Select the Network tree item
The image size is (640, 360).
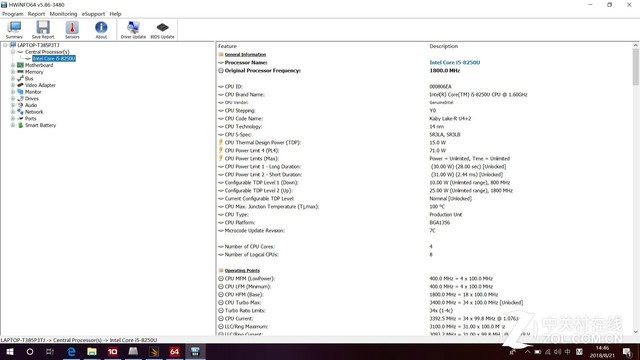pyautogui.click(x=34, y=112)
